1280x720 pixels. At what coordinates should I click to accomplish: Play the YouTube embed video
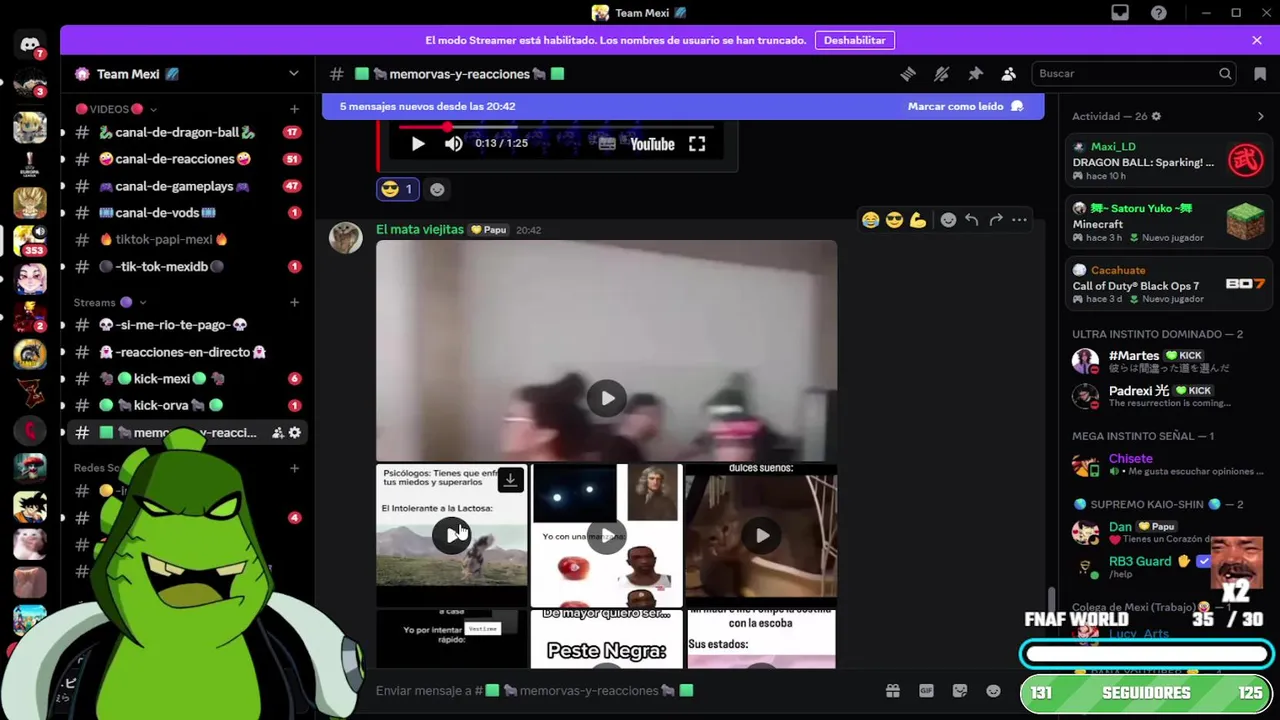tap(418, 144)
